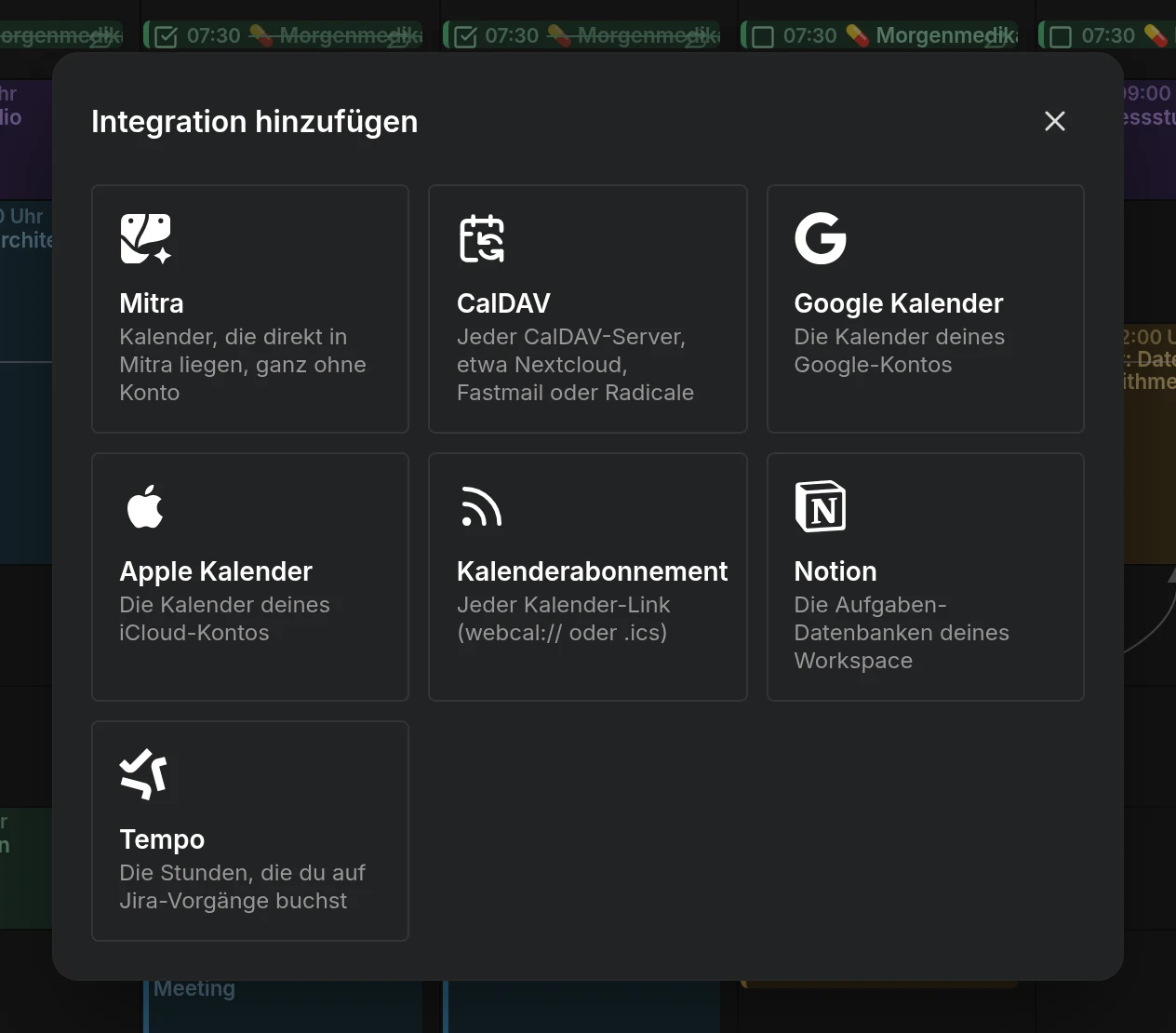Click the 'Integration hinzufügen' heading
This screenshot has width=1176, height=1033.
255,121
